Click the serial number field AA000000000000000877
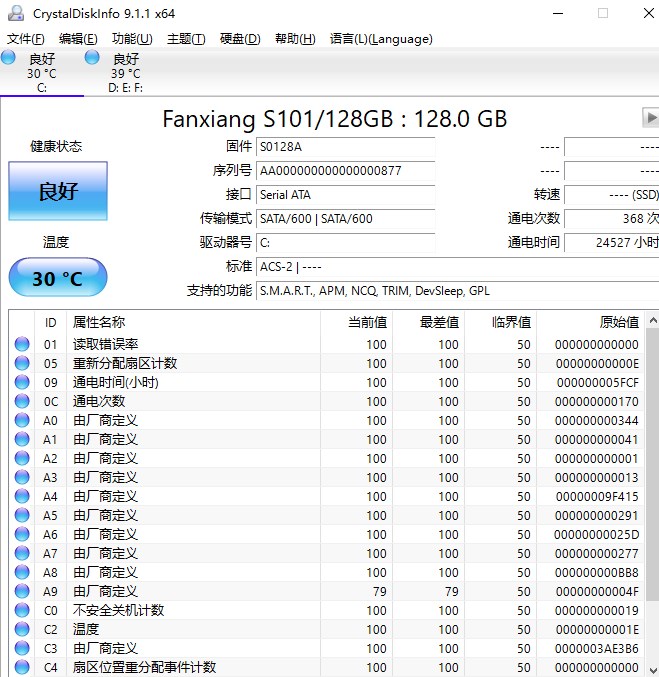 coord(345,171)
